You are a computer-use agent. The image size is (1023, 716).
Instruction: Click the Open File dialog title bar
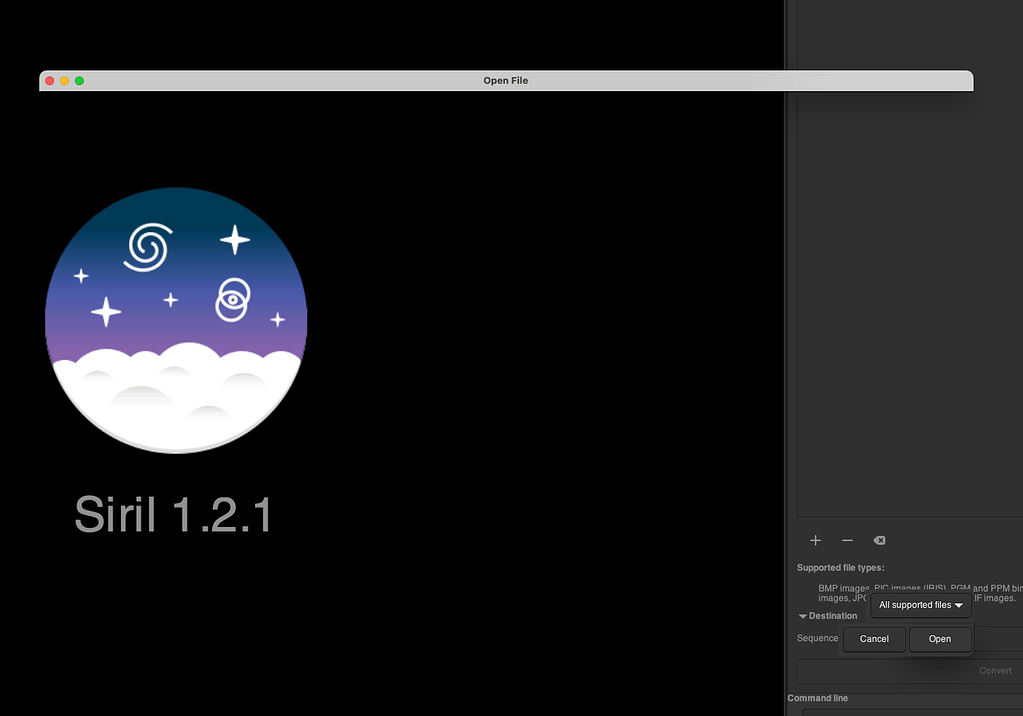pyautogui.click(x=504, y=80)
